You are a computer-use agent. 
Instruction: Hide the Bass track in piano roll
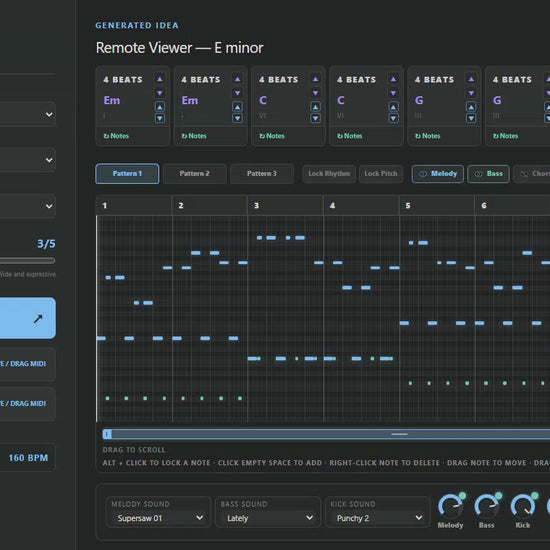coord(488,174)
